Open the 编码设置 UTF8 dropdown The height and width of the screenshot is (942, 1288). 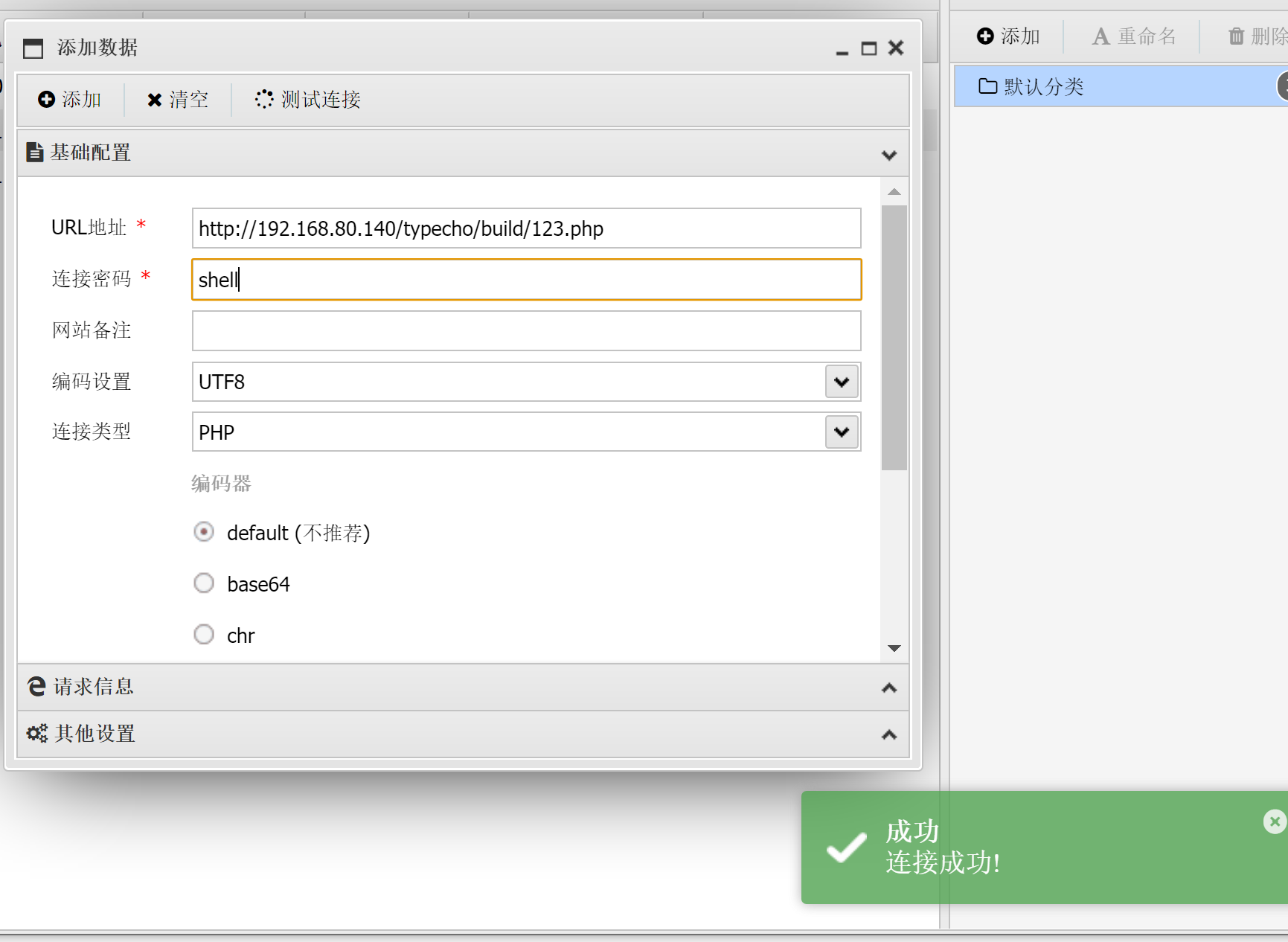(842, 382)
